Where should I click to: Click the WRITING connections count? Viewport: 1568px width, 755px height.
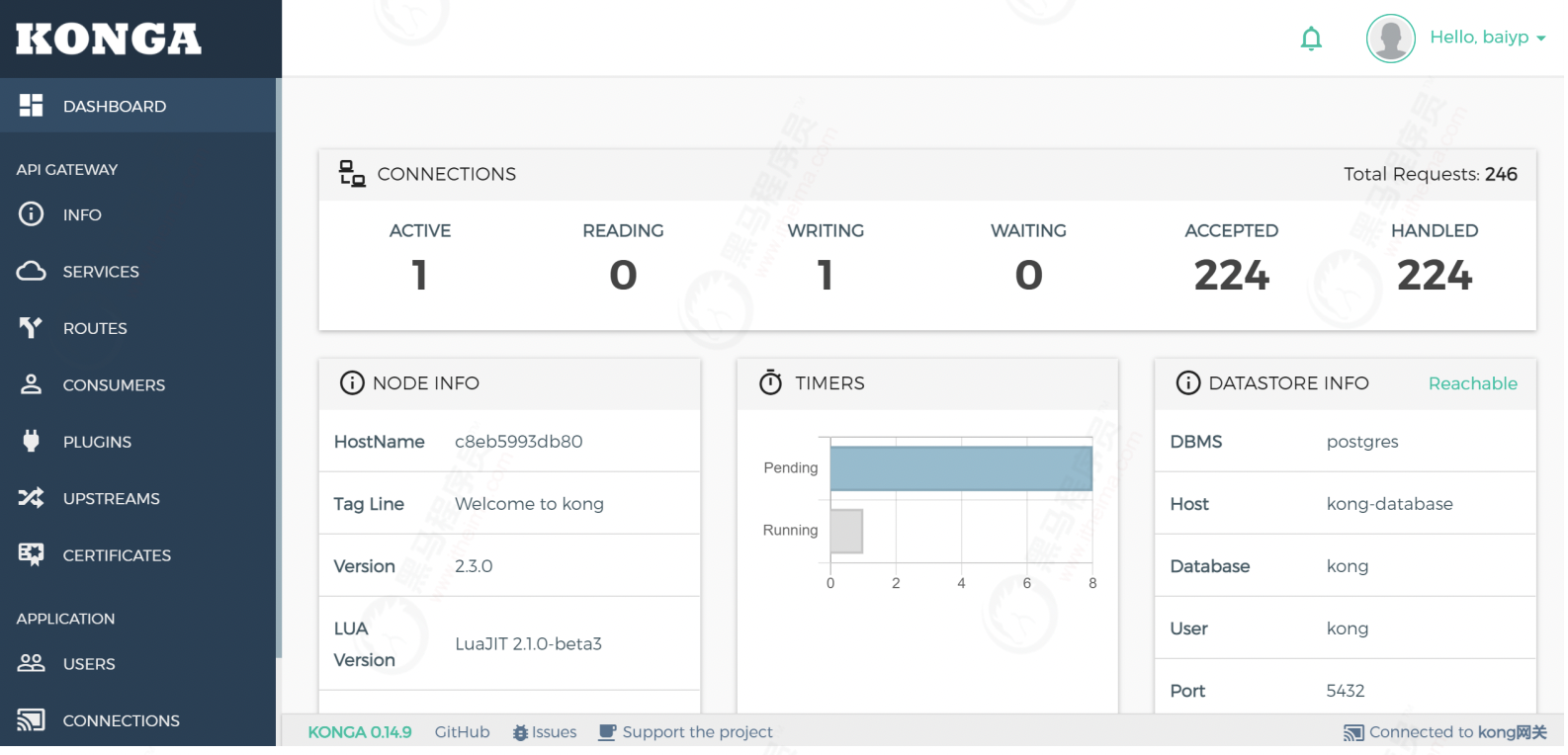826,275
